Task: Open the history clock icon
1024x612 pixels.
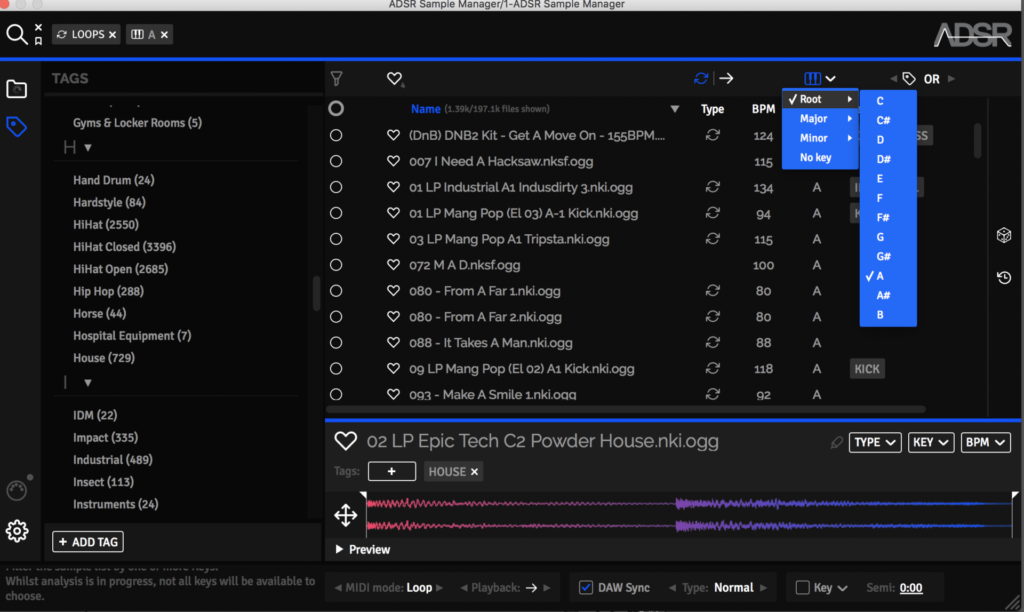Action: tap(1004, 277)
